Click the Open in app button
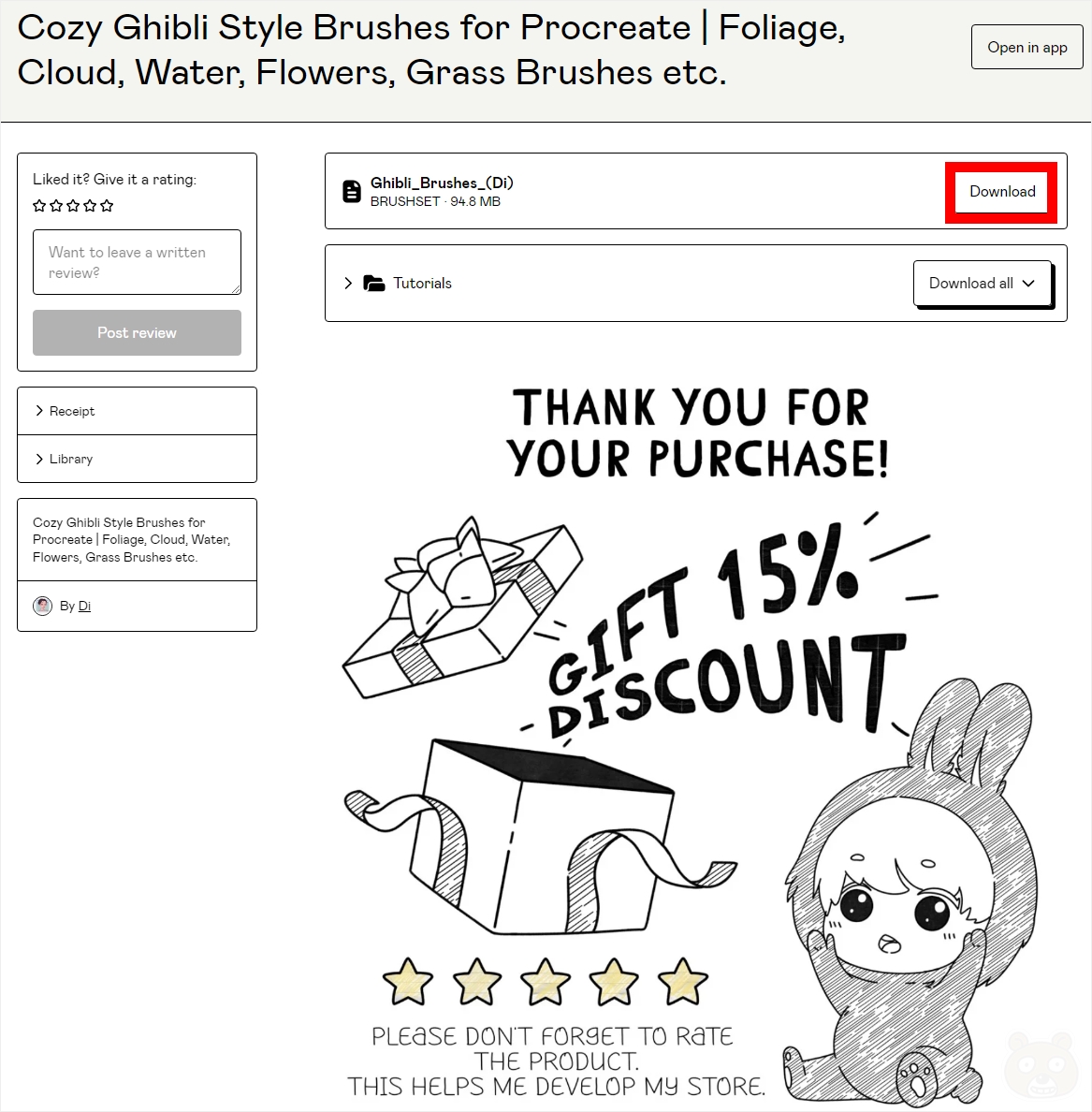 coord(1026,47)
